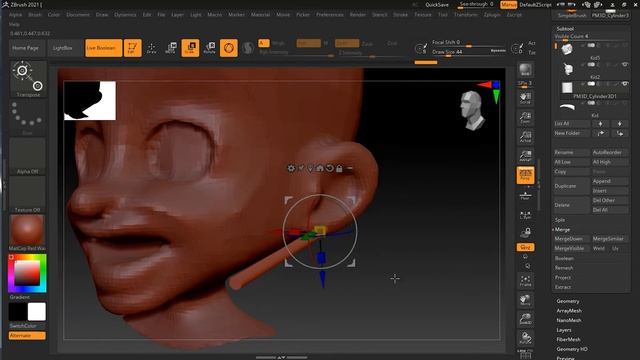Click the QuickSave button
Screen dimensions: 640x360
[437, 5]
